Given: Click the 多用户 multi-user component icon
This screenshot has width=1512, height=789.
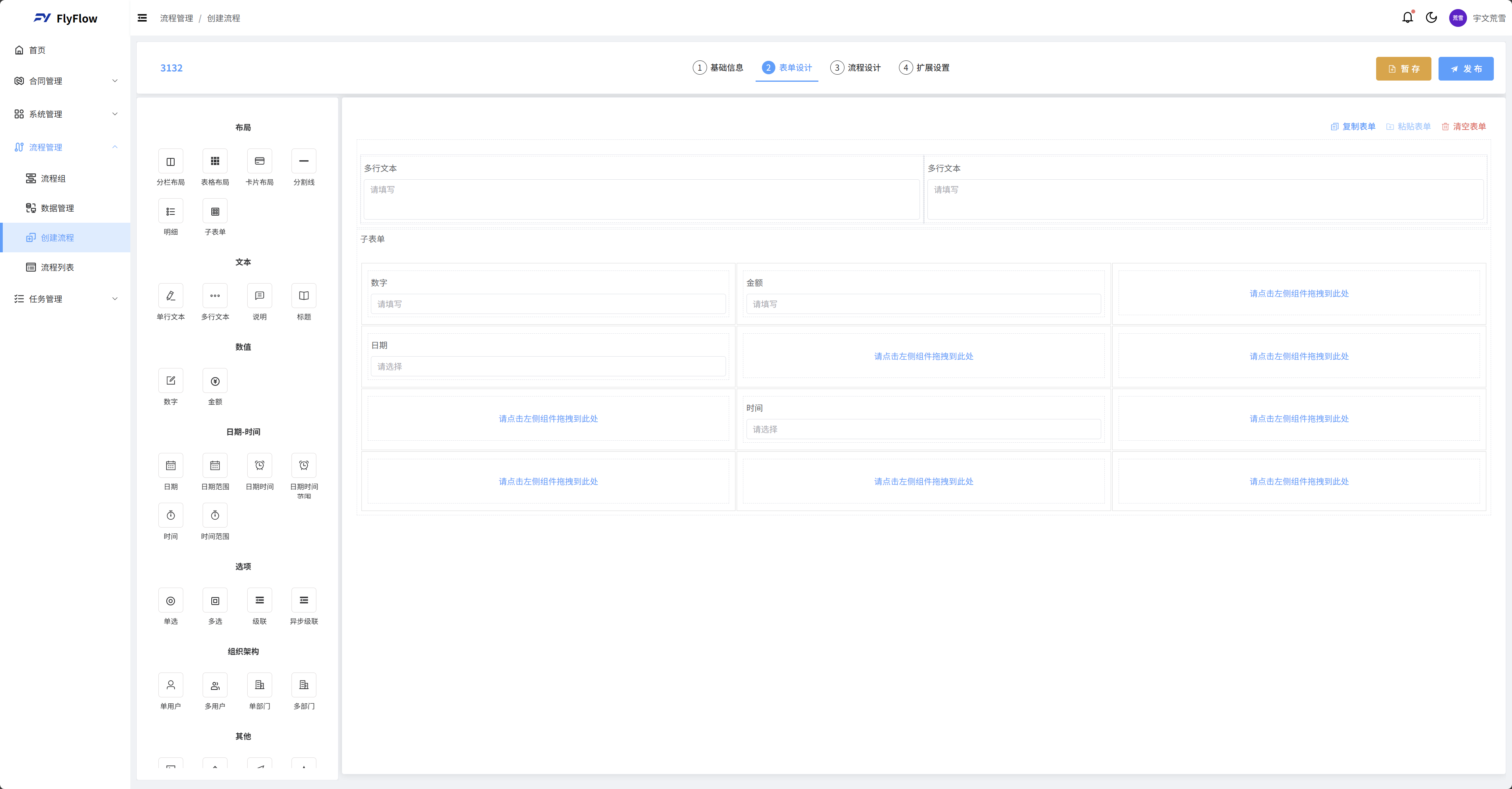Looking at the screenshot, I should (215, 685).
